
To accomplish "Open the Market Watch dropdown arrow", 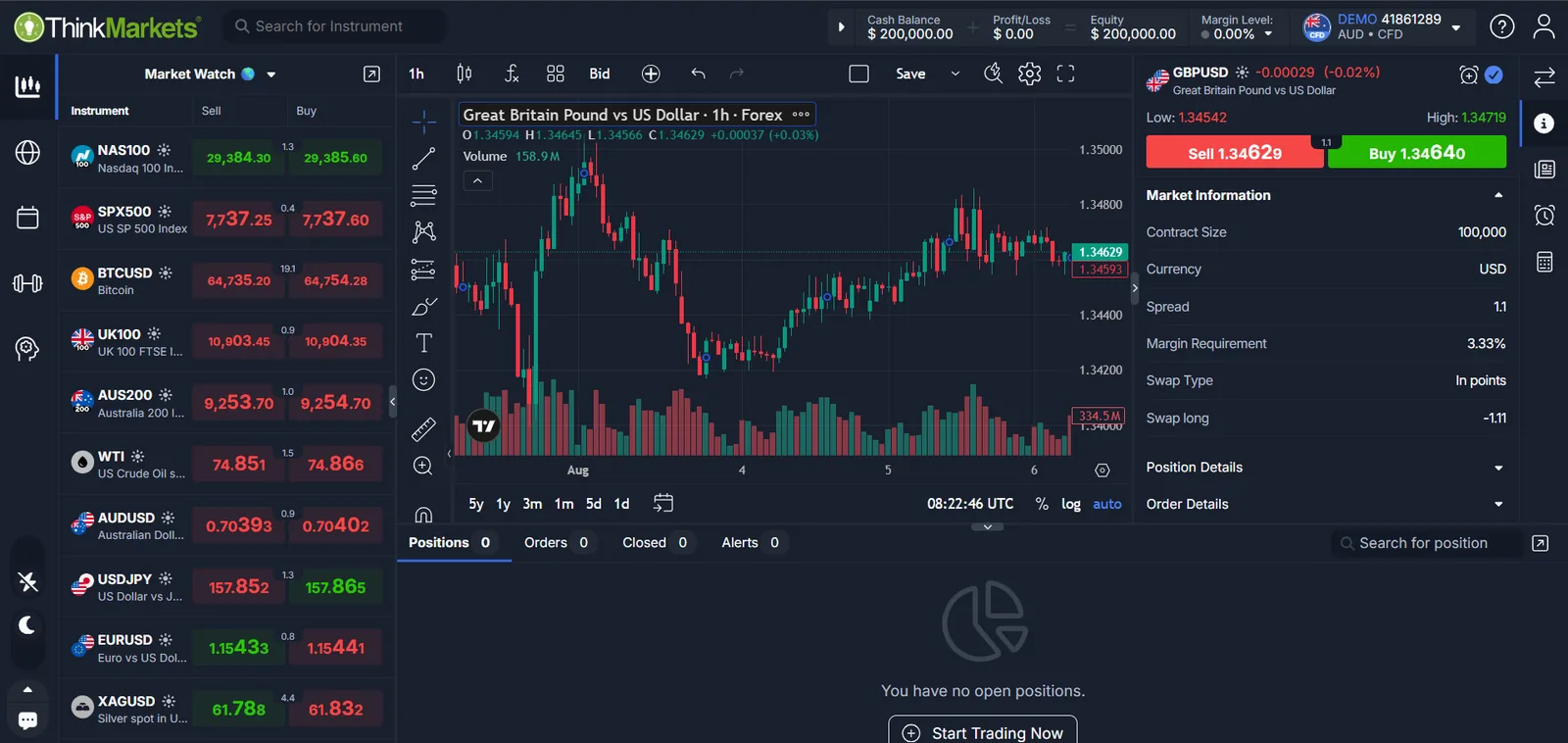I will [271, 74].
